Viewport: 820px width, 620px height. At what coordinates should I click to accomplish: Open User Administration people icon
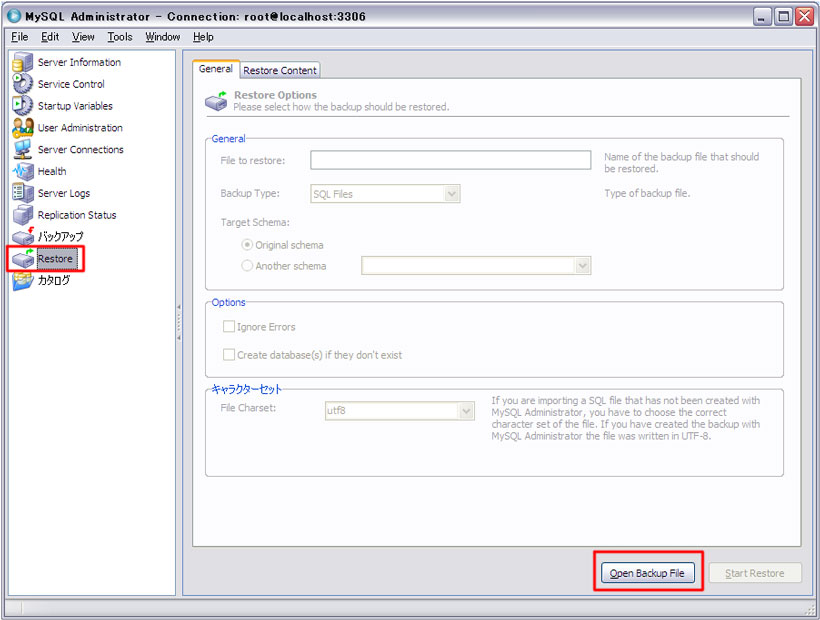coord(22,128)
